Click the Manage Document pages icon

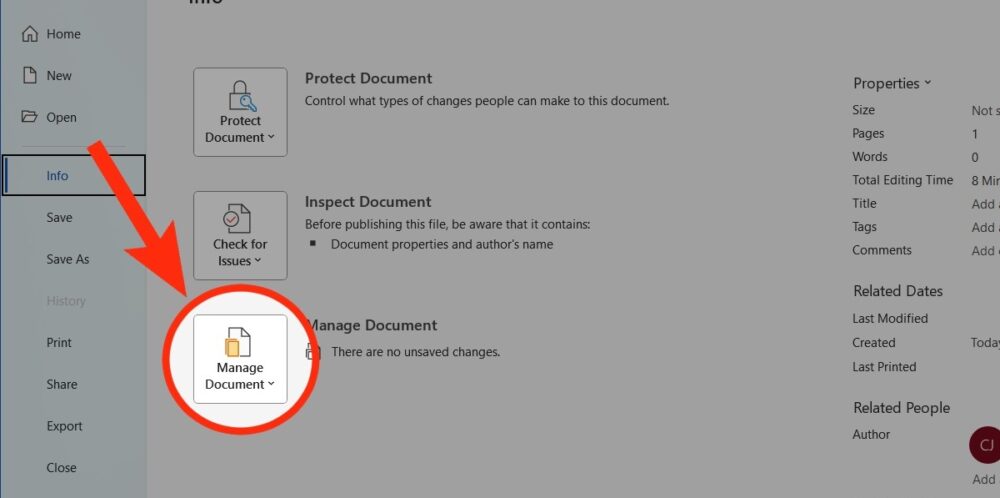(x=237, y=342)
